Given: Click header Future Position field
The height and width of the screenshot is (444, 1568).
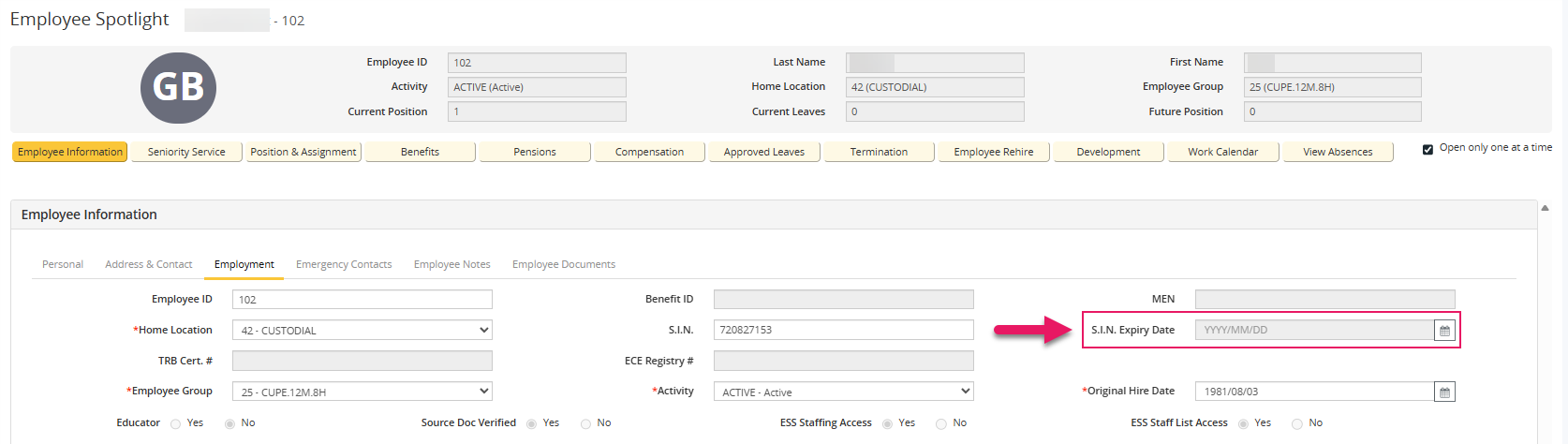Looking at the screenshot, I should (x=1333, y=111).
